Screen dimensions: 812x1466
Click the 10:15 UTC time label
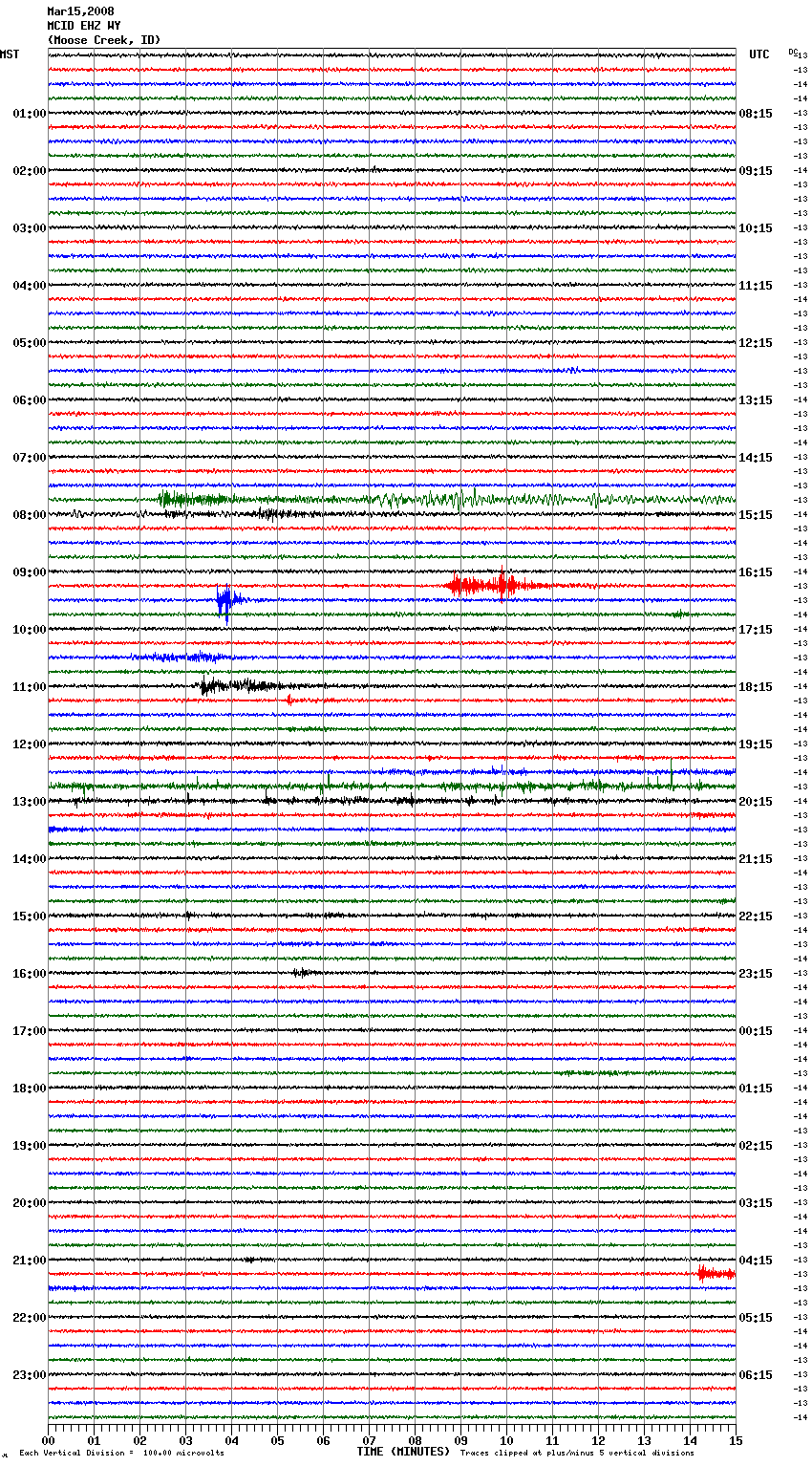pyautogui.click(x=756, y=228)
